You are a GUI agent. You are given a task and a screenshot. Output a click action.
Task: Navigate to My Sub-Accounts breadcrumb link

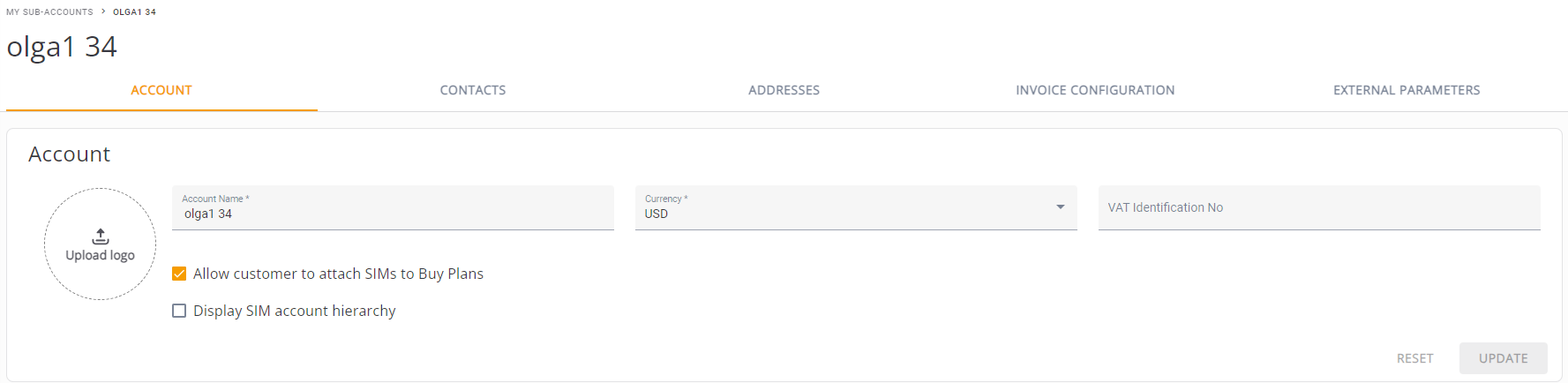tap(49, 11)
